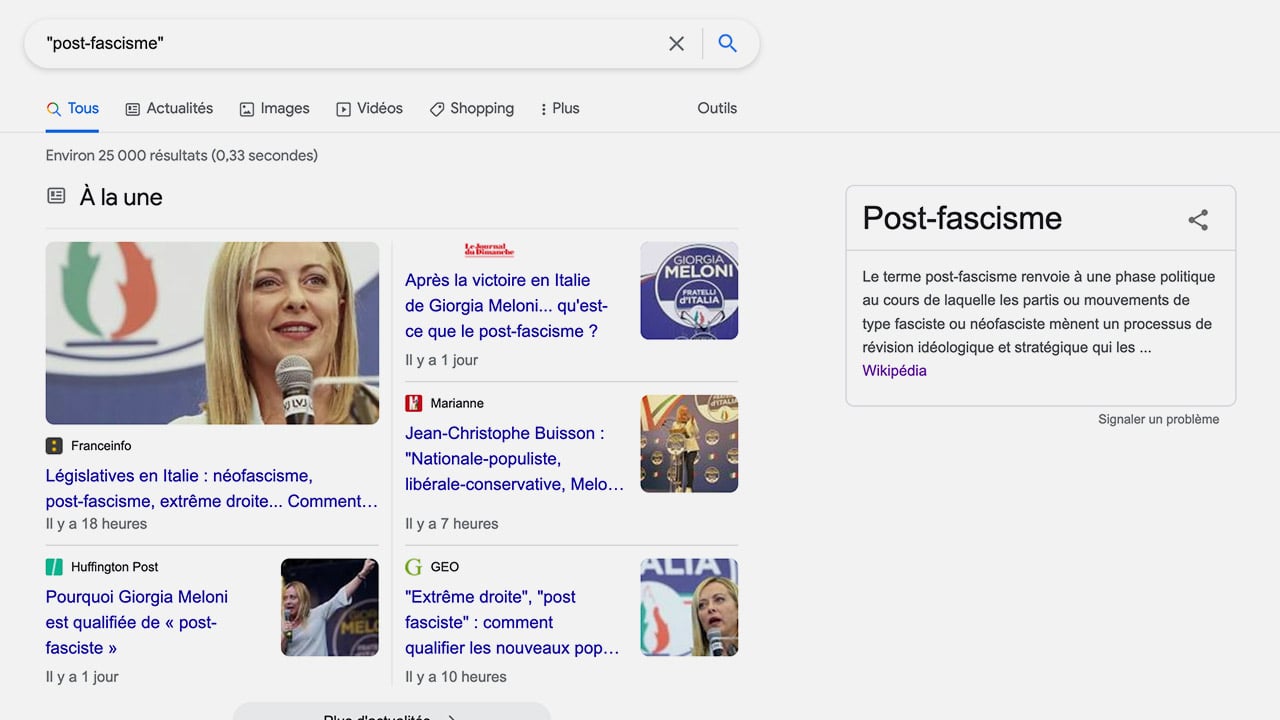Viewport: 1280px width, 720px height.
Task: Switch to the Images tab
Action: pyautogui.click(x=275, y=108)
